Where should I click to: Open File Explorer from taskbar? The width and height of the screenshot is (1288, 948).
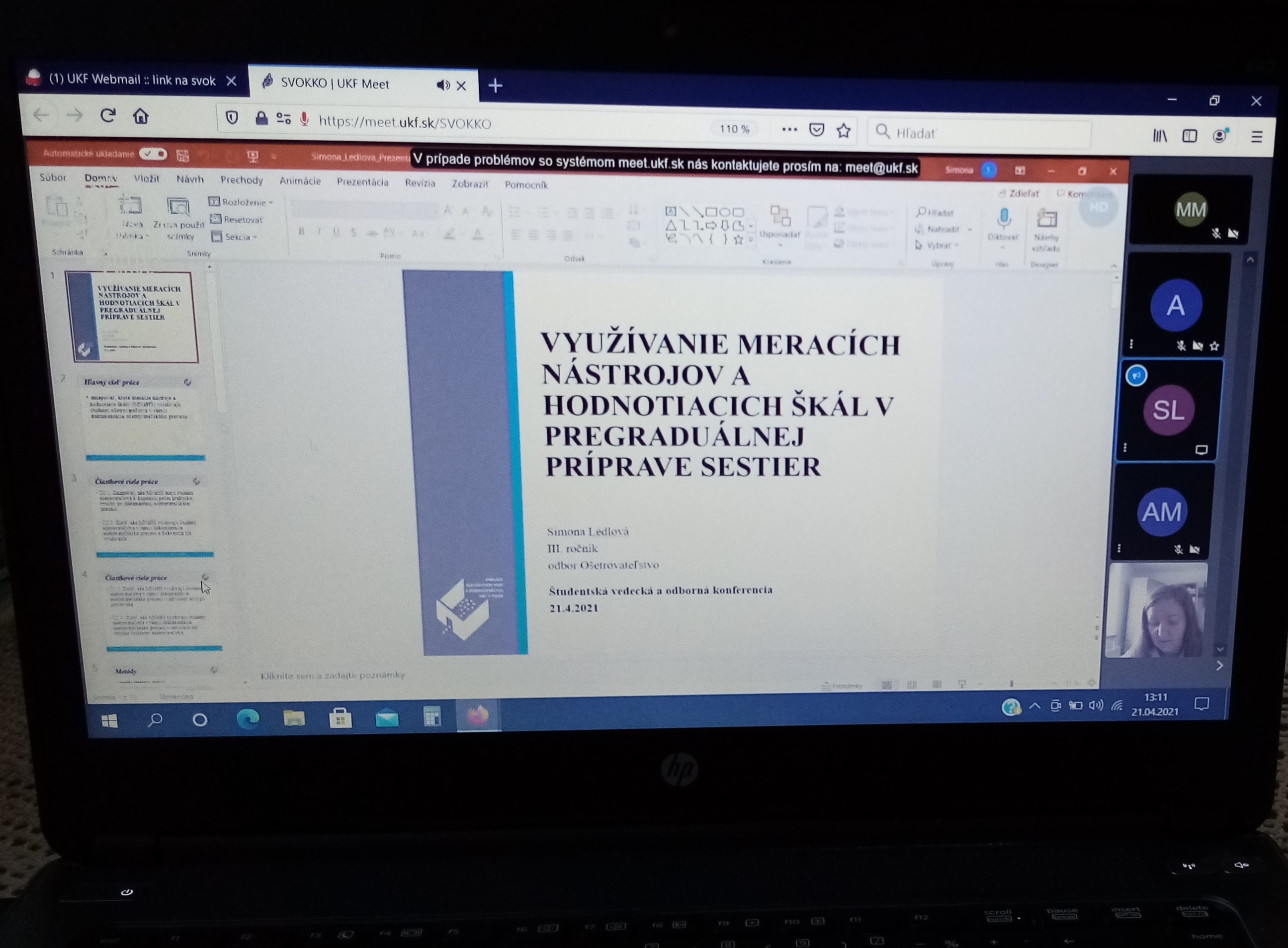coord(294,718)
